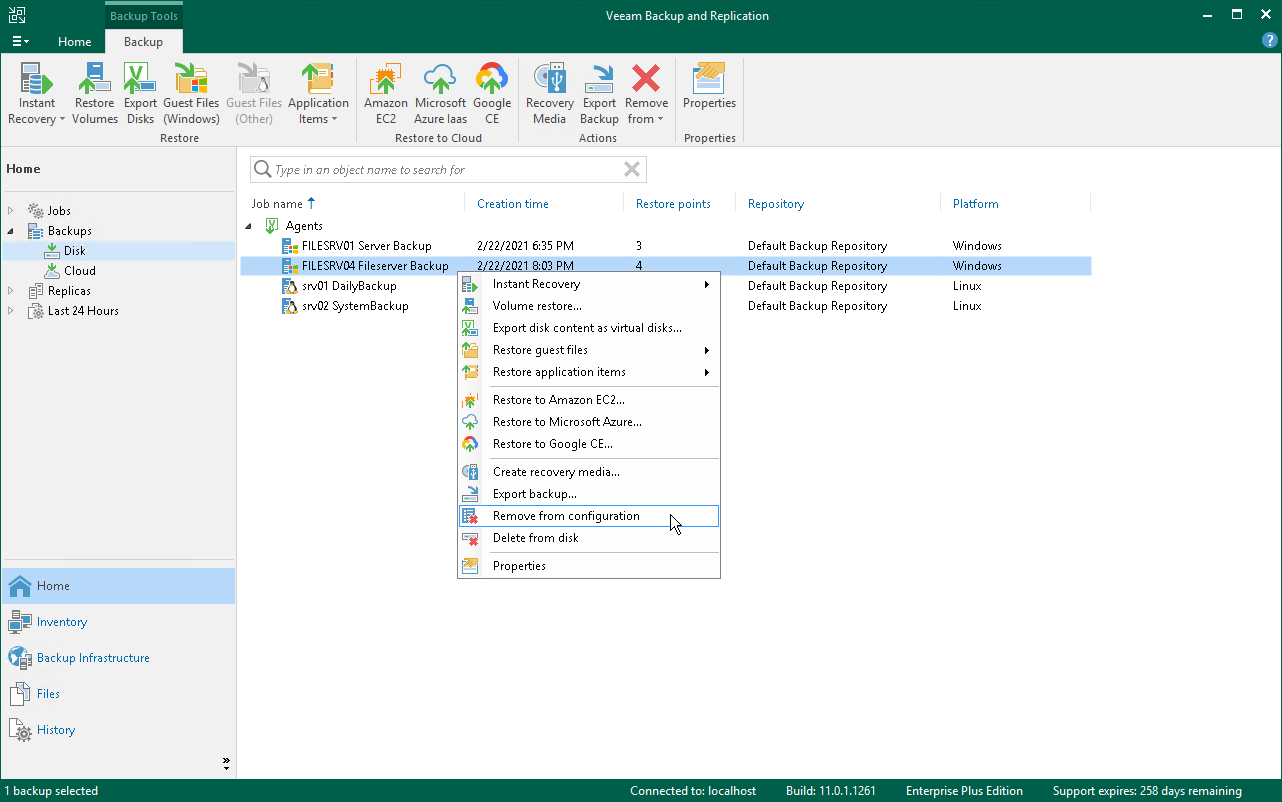Open the Backup Infrastructure view

coord(93,658)
